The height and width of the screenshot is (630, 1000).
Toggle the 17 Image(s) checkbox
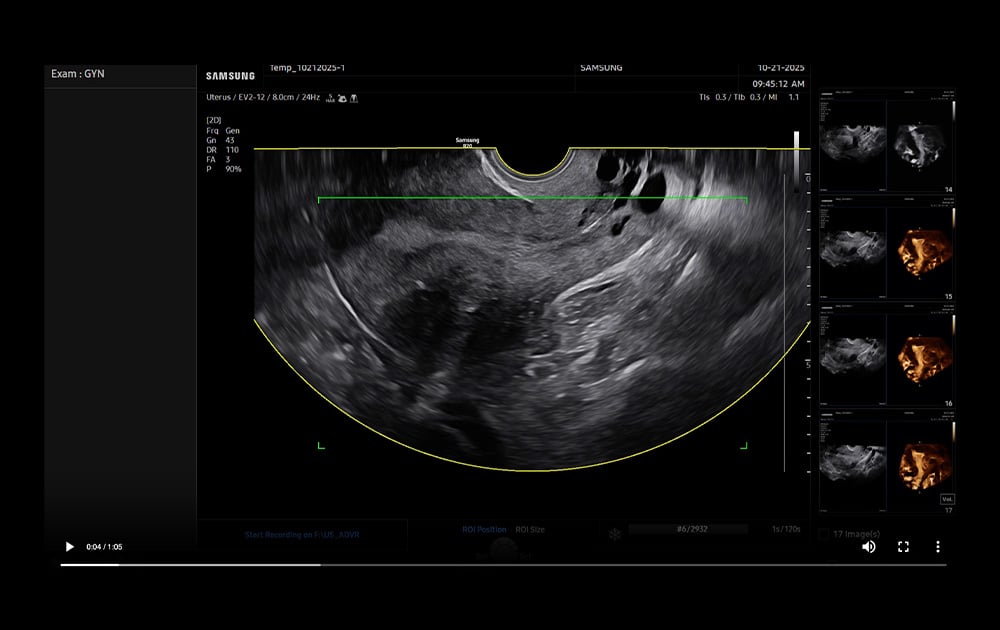point(824,534)
